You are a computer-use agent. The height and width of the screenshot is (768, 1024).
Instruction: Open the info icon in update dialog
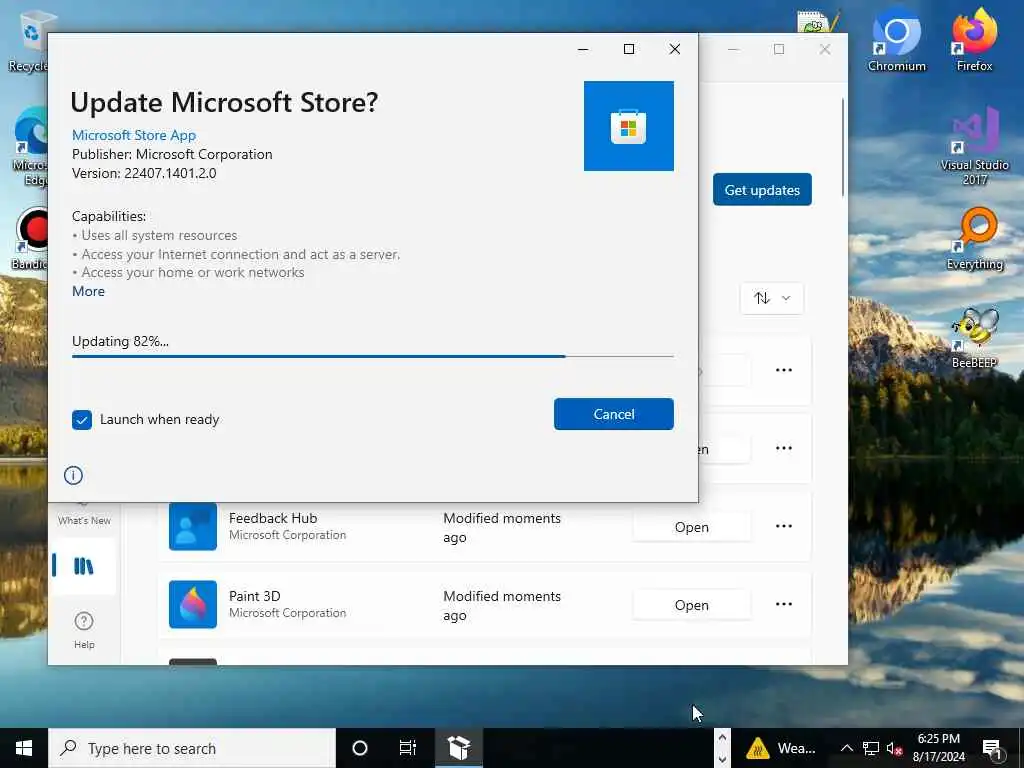73,475
